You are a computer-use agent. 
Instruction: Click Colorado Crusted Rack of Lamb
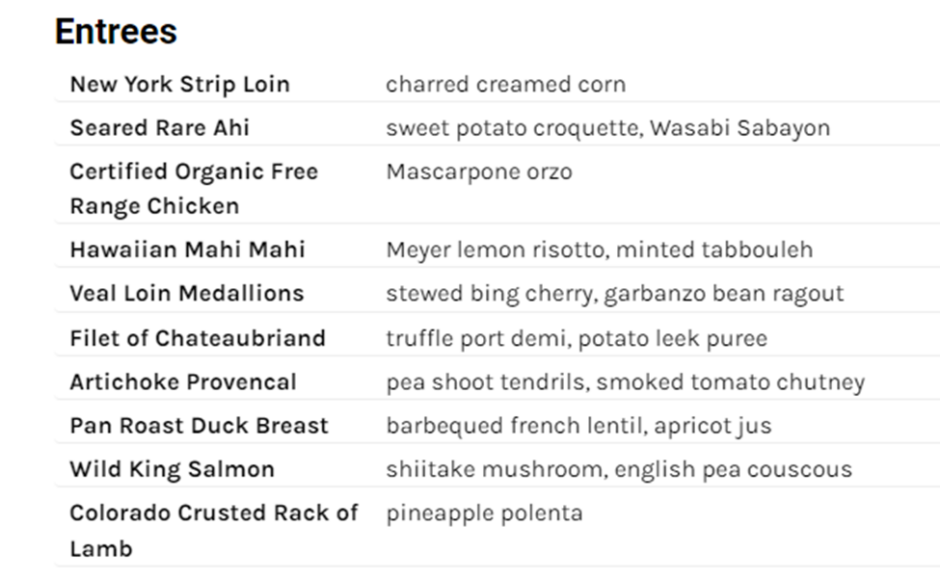point(213,530)
